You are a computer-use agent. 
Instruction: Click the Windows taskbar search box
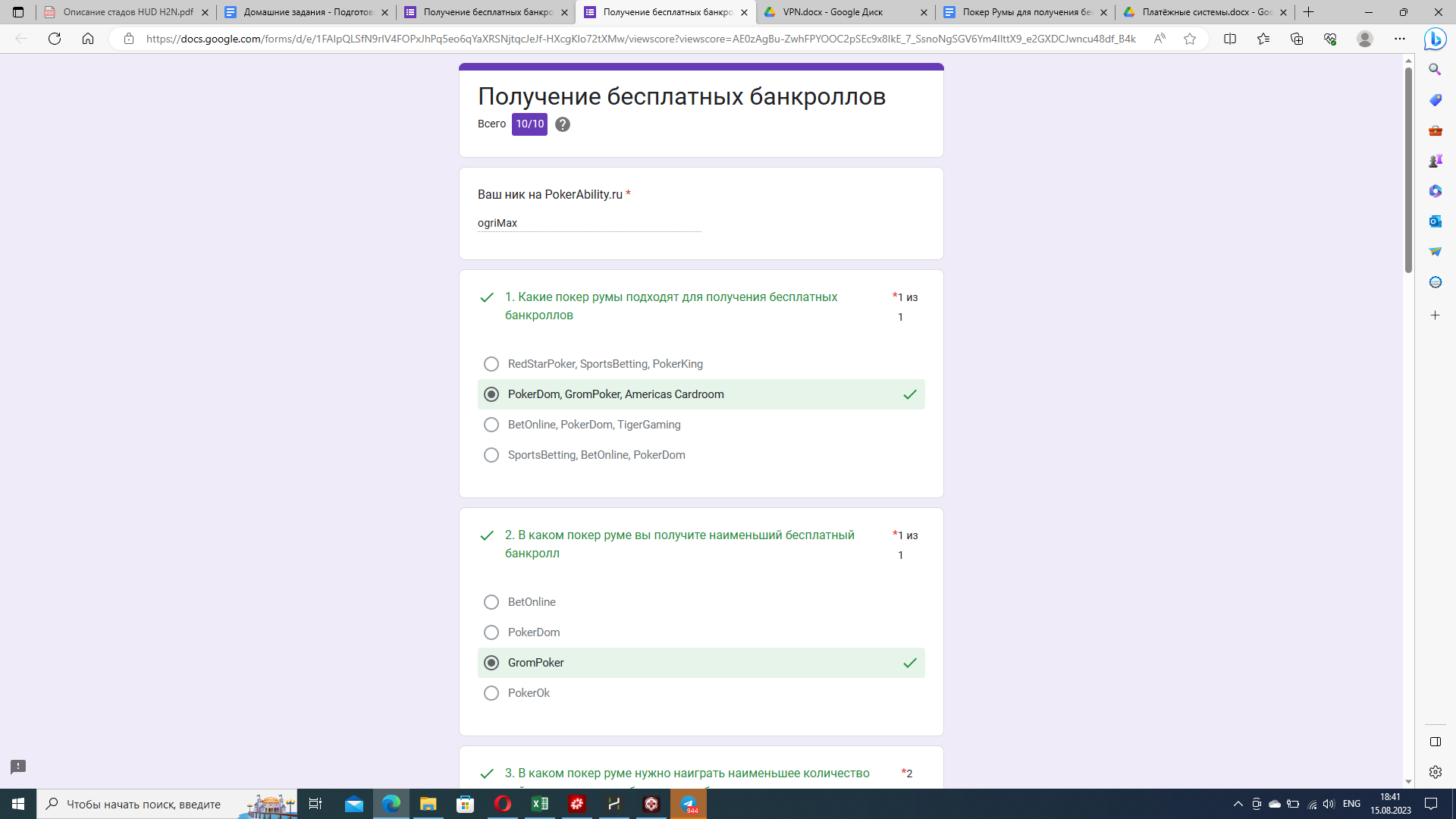coord(167,804)
